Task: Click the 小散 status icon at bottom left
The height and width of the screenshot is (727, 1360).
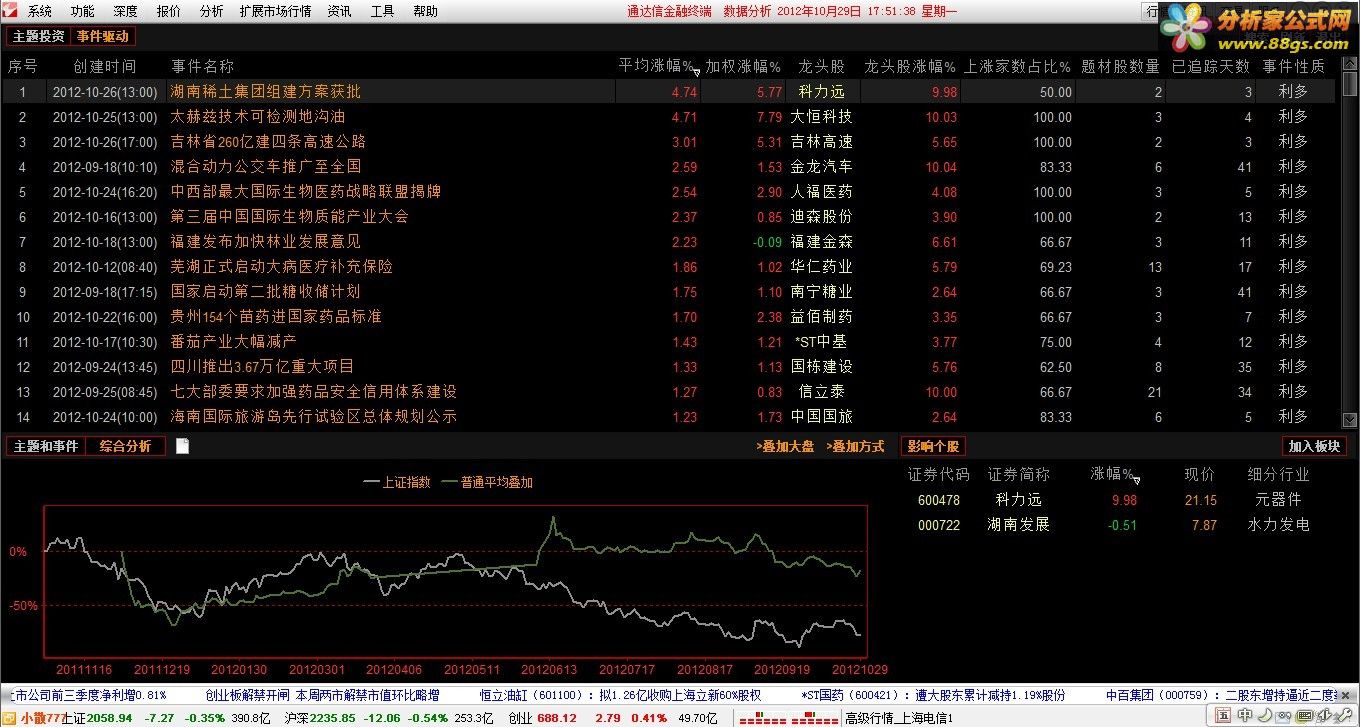Action: 9,717
